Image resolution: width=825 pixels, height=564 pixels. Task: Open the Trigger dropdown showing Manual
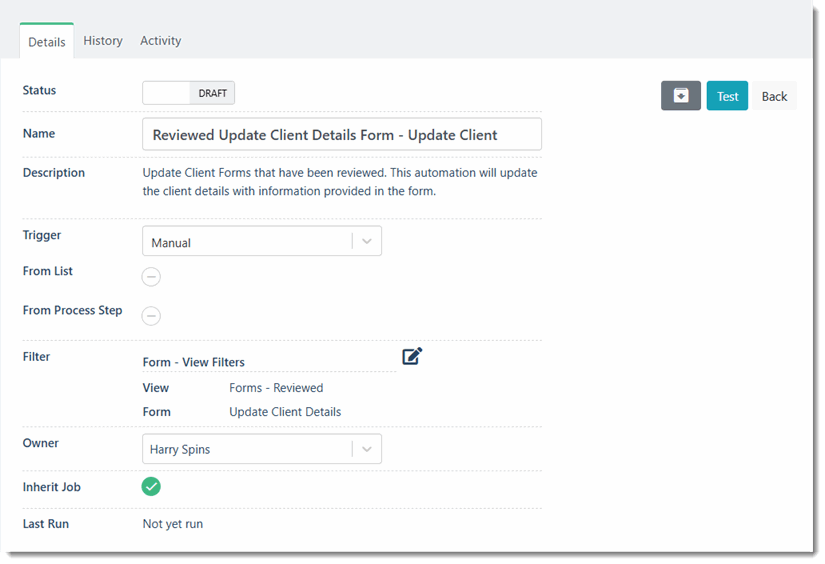click(x=262, y=241)
